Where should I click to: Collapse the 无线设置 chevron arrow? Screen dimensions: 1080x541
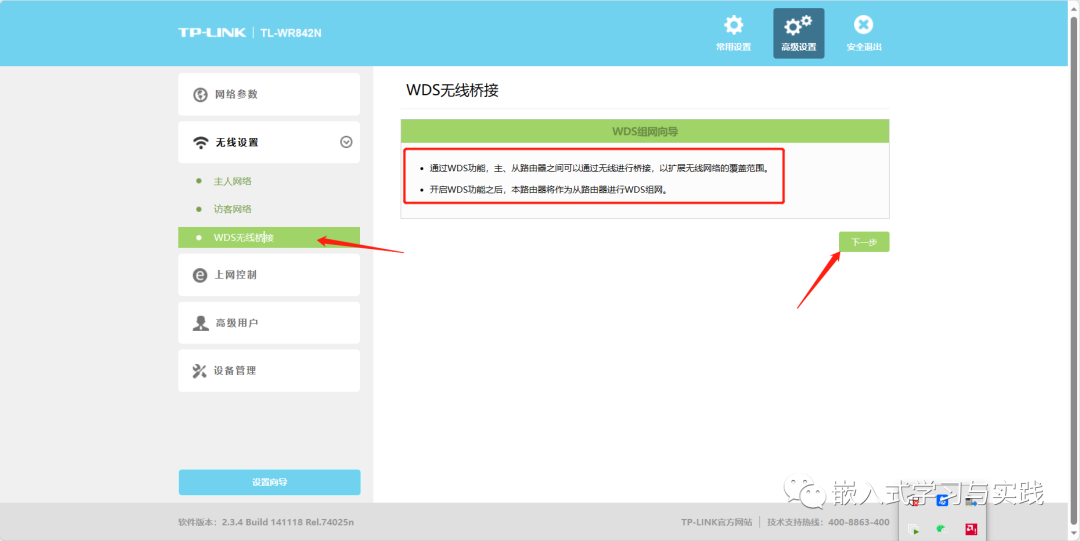[x=346, y=142]
